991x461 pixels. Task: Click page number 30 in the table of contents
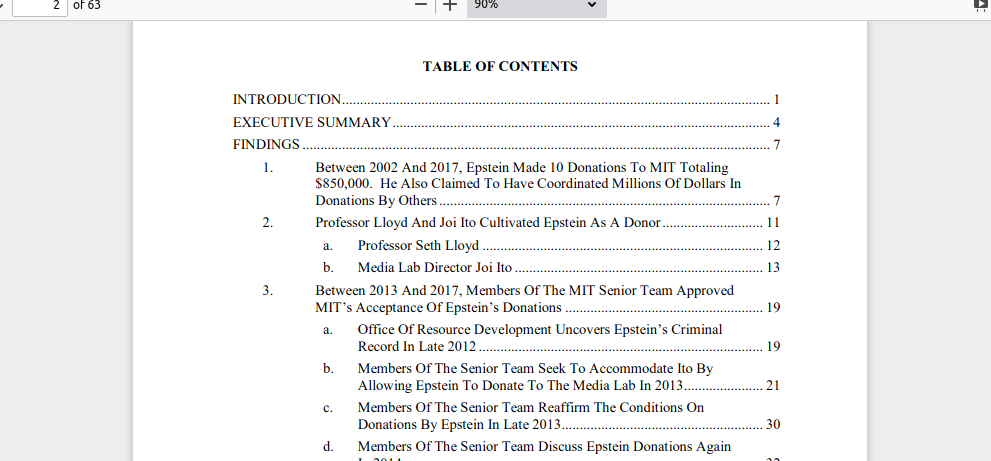coord(773,424)
